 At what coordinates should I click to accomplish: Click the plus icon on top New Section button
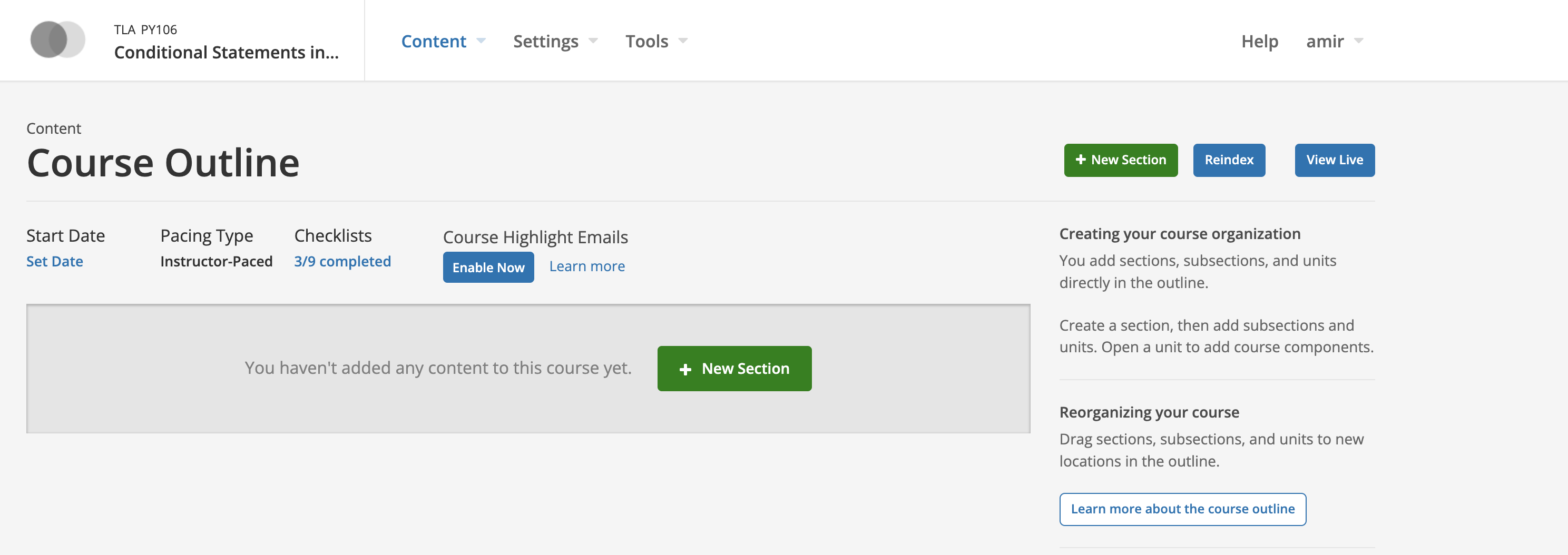point(1081,160)
